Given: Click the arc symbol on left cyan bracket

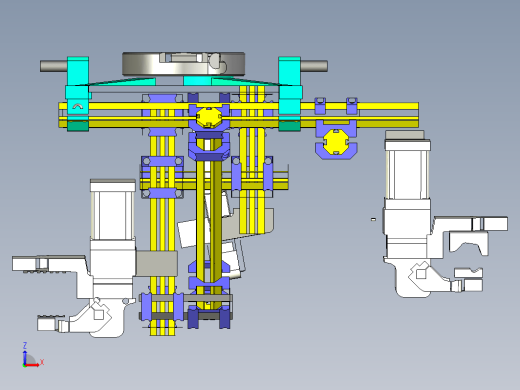Looking at the screenshot, I should pyautogui.click(x=78, y=106).
